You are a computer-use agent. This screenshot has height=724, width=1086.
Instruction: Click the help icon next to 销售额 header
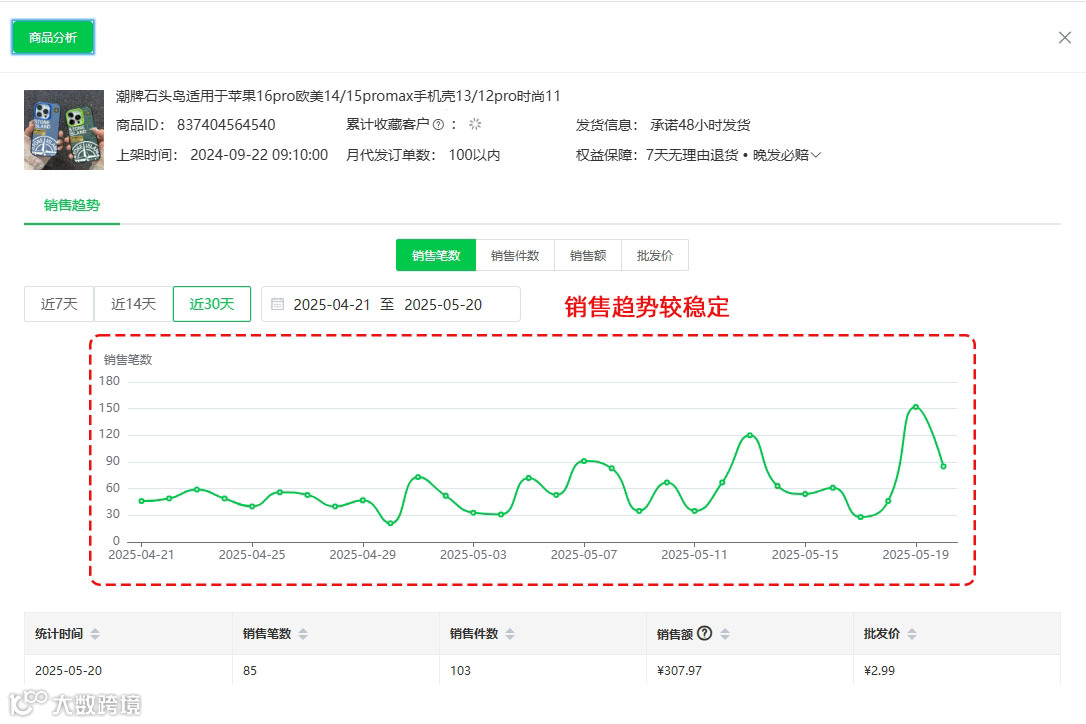coord(704,633)
